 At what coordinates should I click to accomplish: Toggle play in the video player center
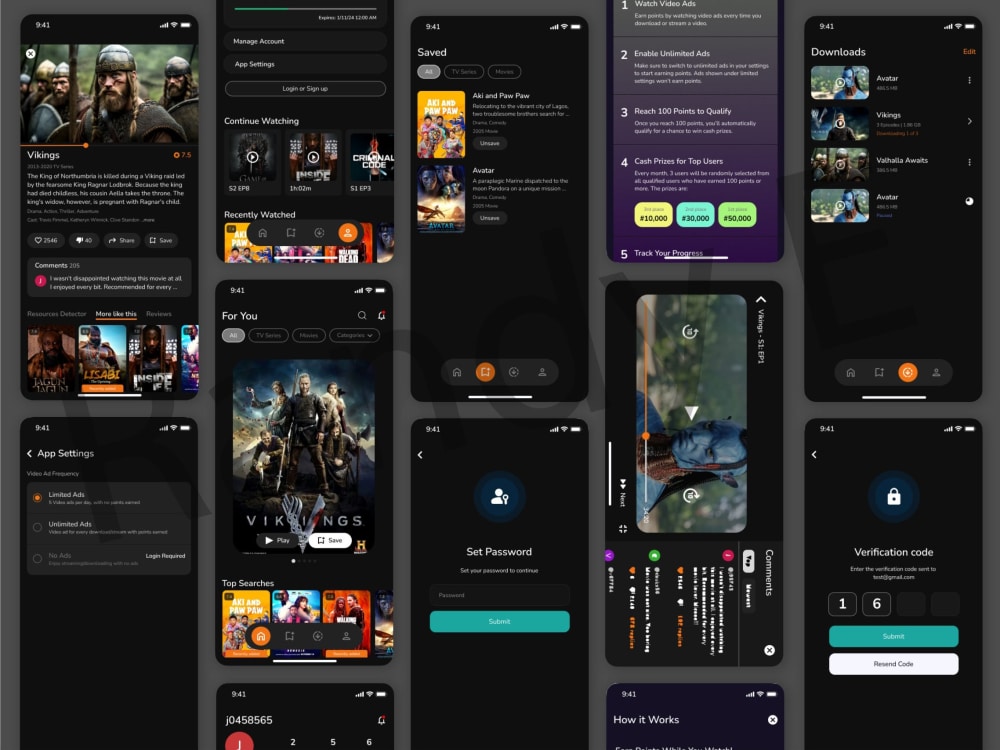(691, 413)
